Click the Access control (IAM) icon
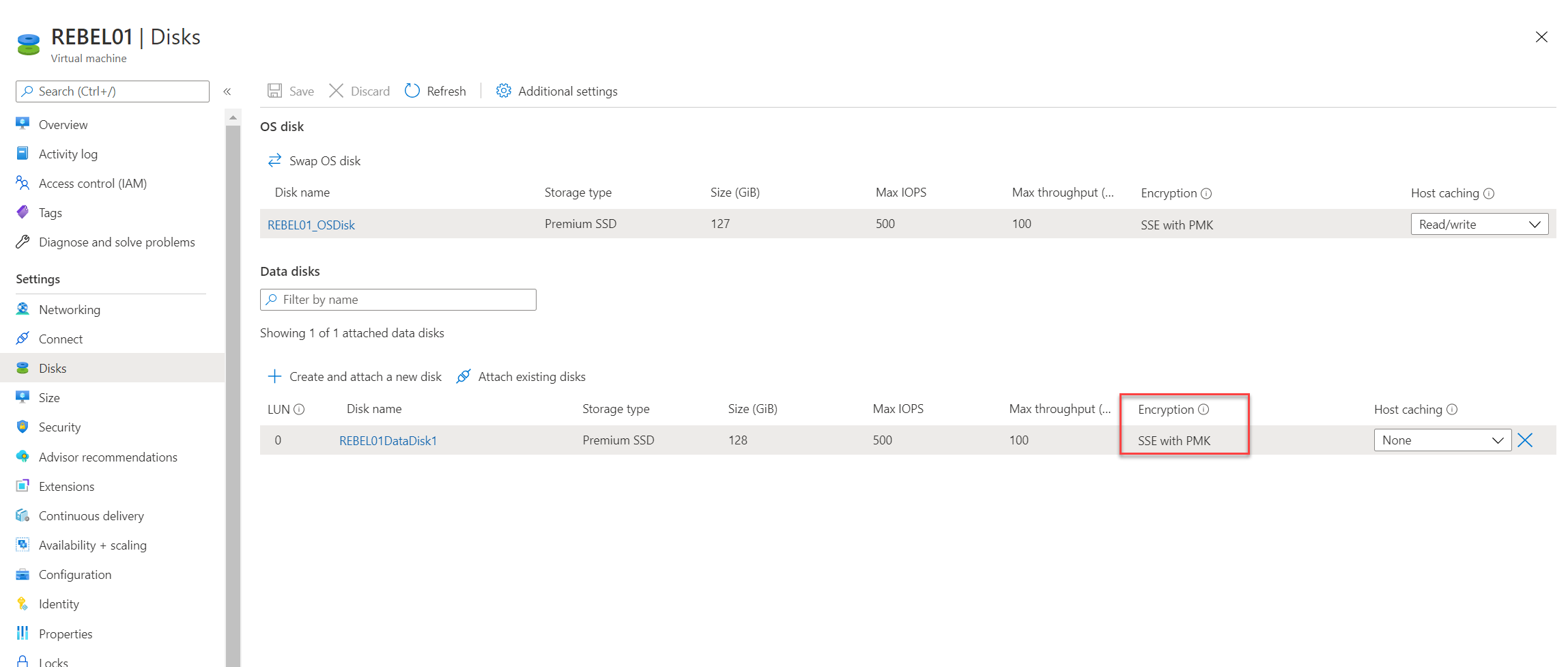1568x667 pixels. tap(23, 182)
